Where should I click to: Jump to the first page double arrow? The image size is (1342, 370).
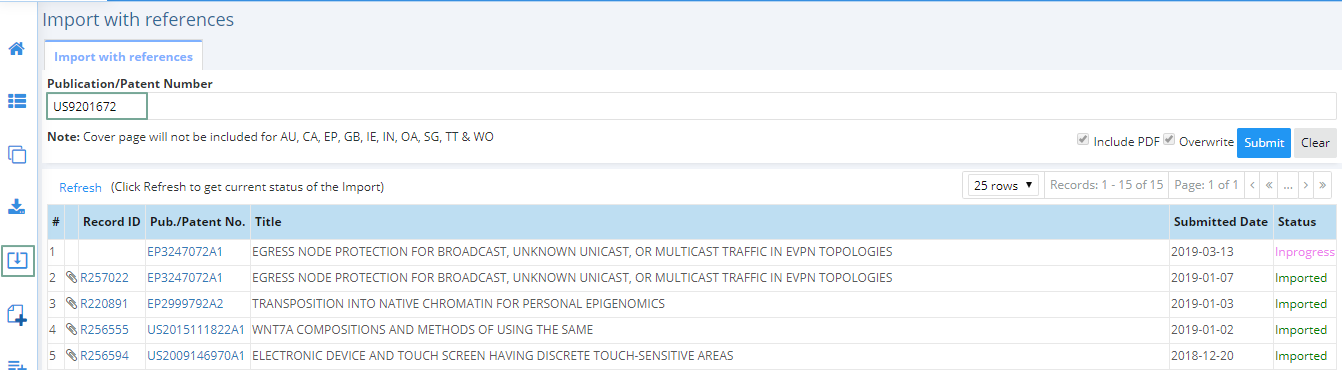[1268, 185]
